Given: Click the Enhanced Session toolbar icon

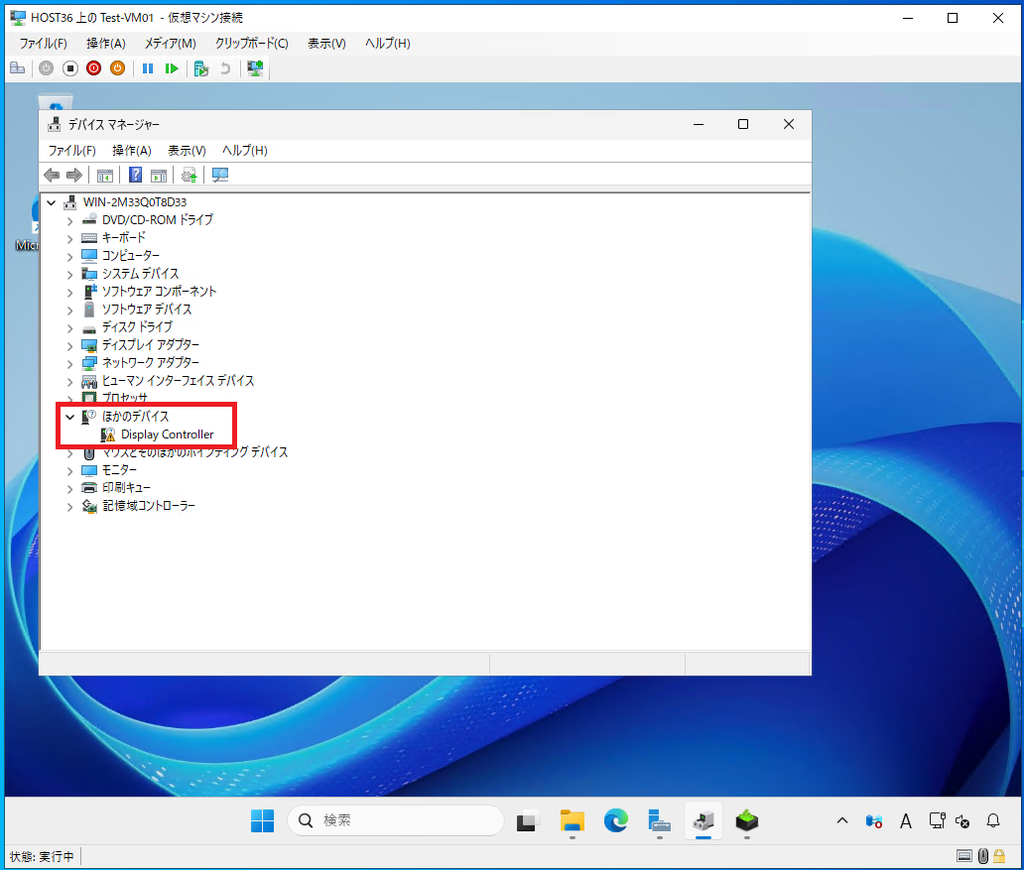Looking at the screenshot, I should [x=255, y=68].
